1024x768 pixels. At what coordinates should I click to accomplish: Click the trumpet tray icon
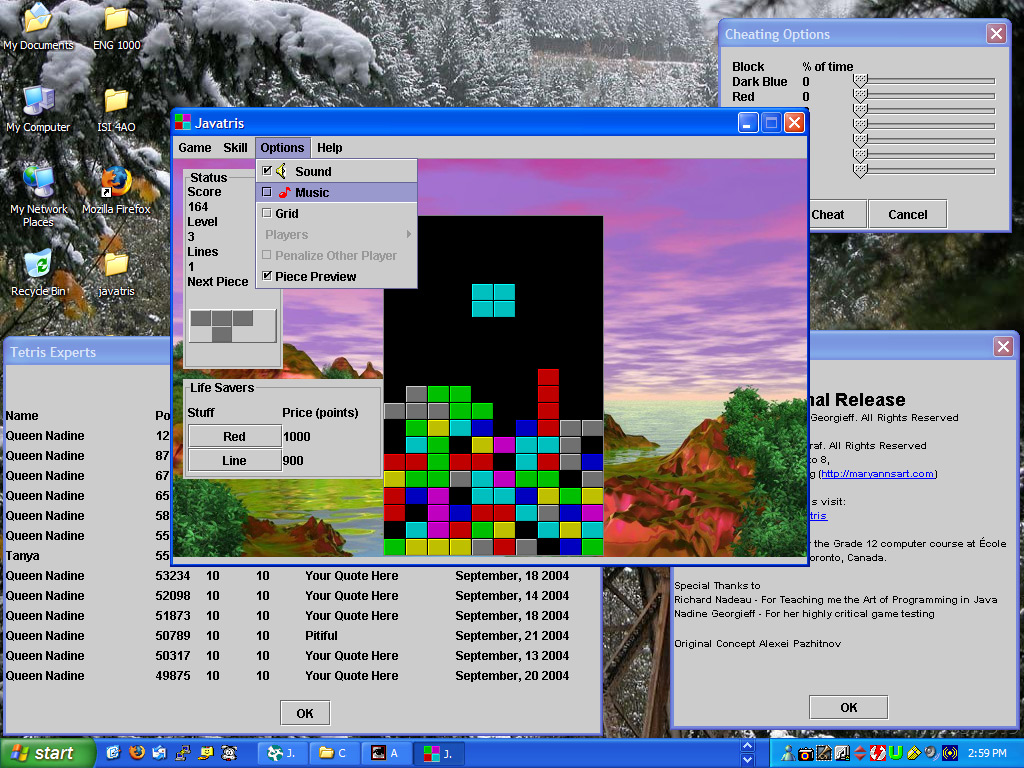pyautogui.click(x=824, y=753)
